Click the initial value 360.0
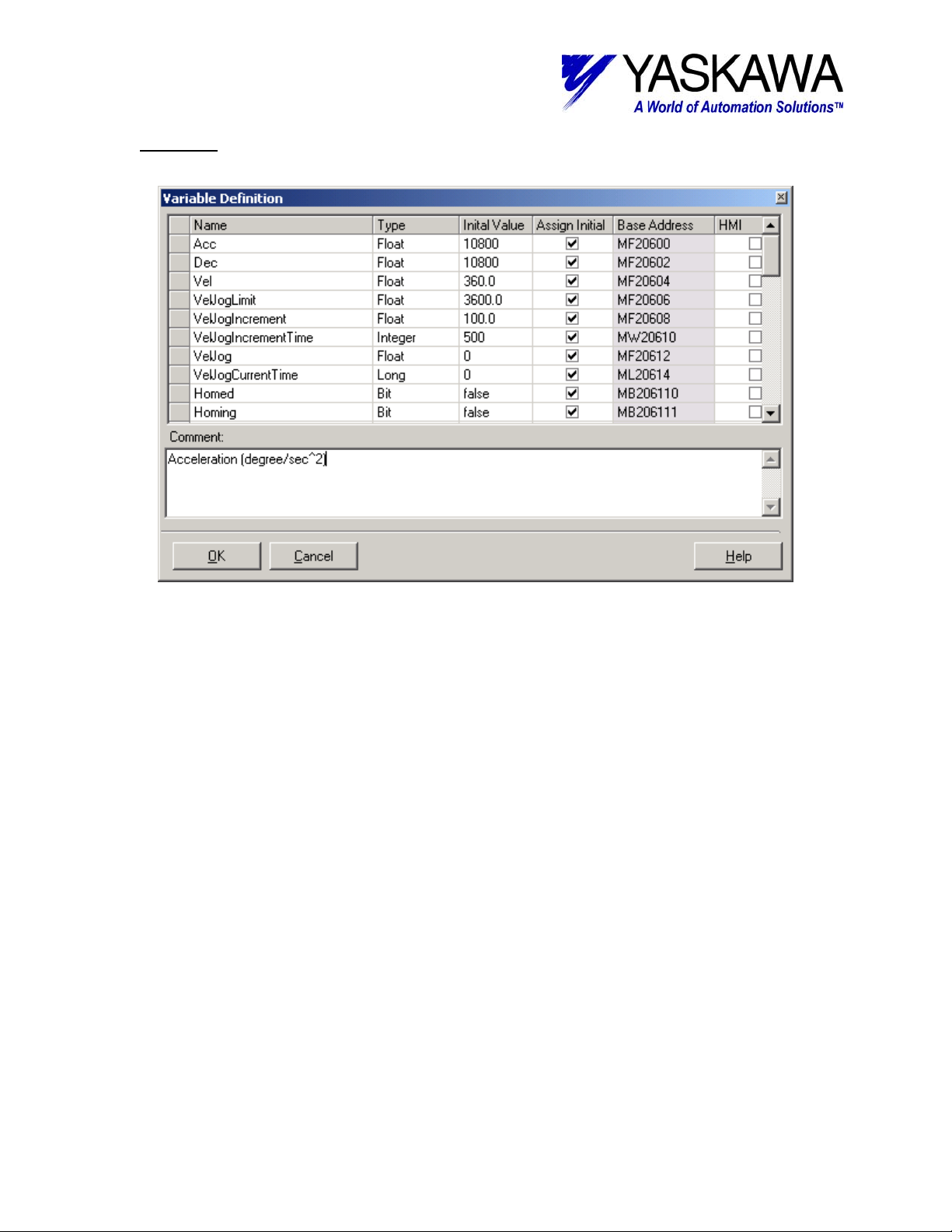952x1232 pixels. coord(495,281)
